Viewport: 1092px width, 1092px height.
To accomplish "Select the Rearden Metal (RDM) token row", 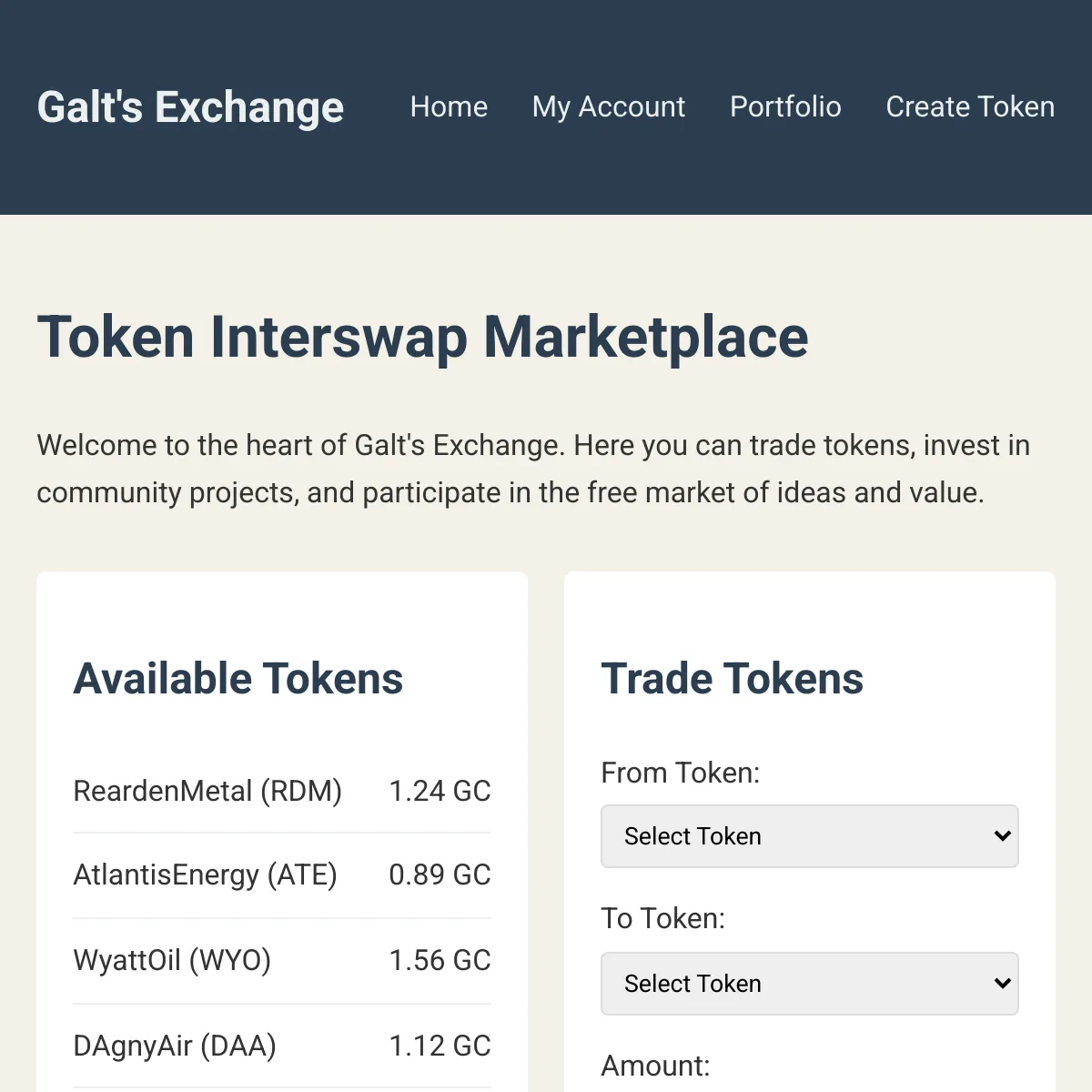I will click(x=282, y=791).
